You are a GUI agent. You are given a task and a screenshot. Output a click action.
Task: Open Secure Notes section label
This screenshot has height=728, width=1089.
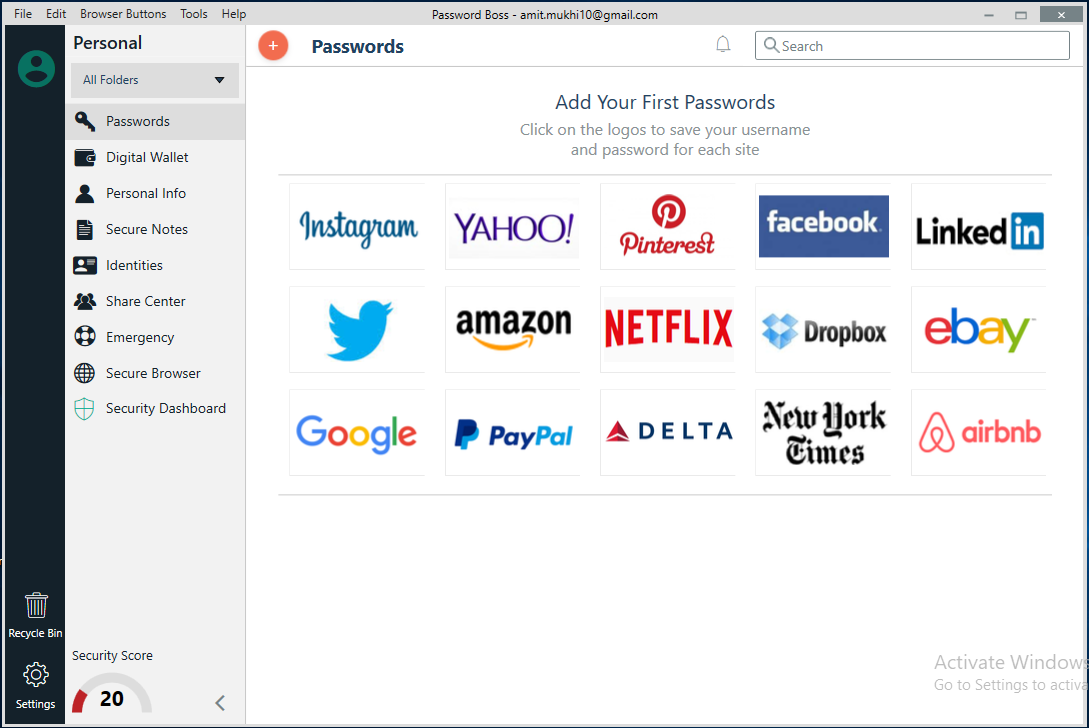[147, 229]
